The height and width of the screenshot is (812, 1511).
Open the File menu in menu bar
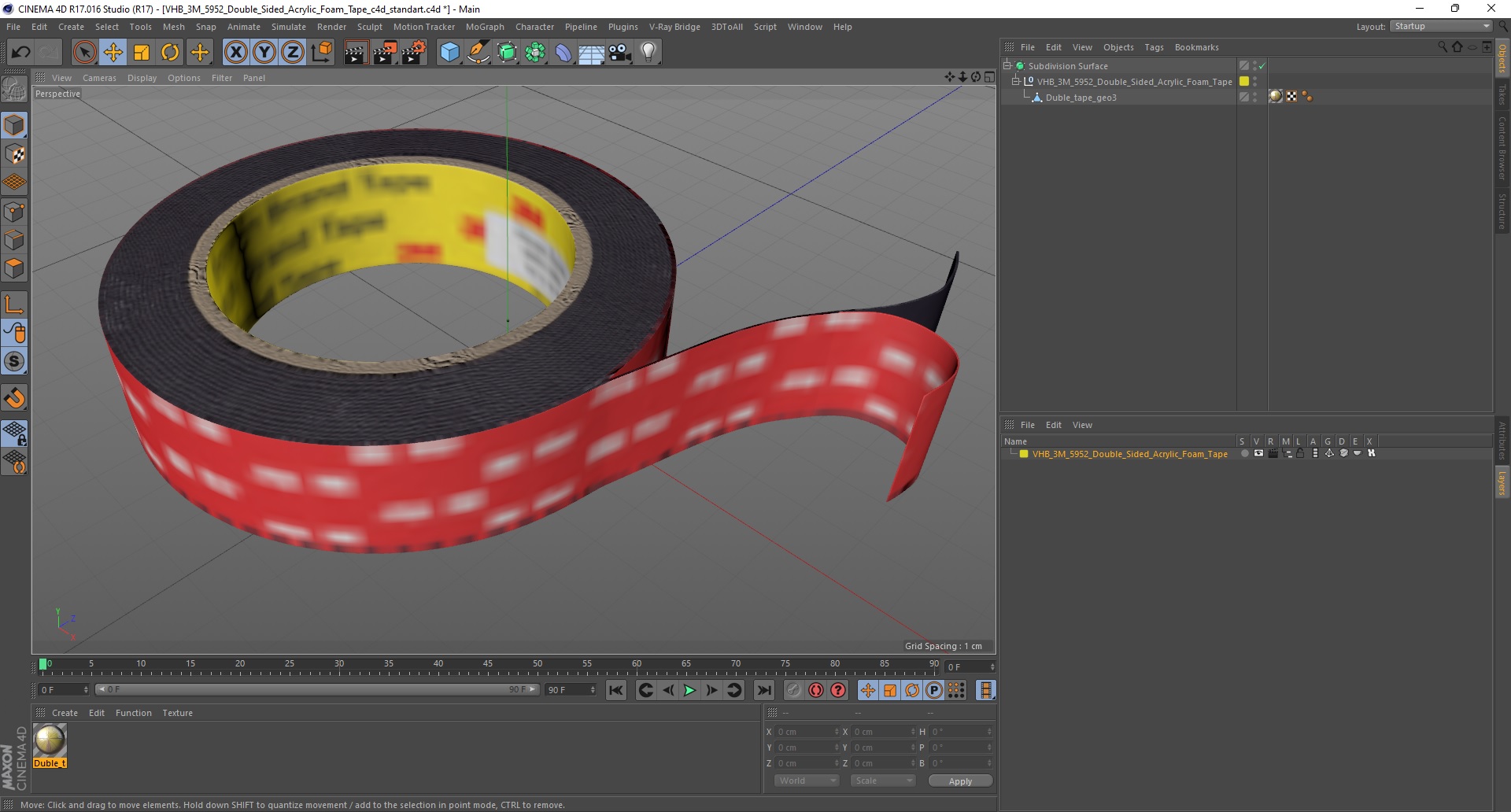(13, 27)
